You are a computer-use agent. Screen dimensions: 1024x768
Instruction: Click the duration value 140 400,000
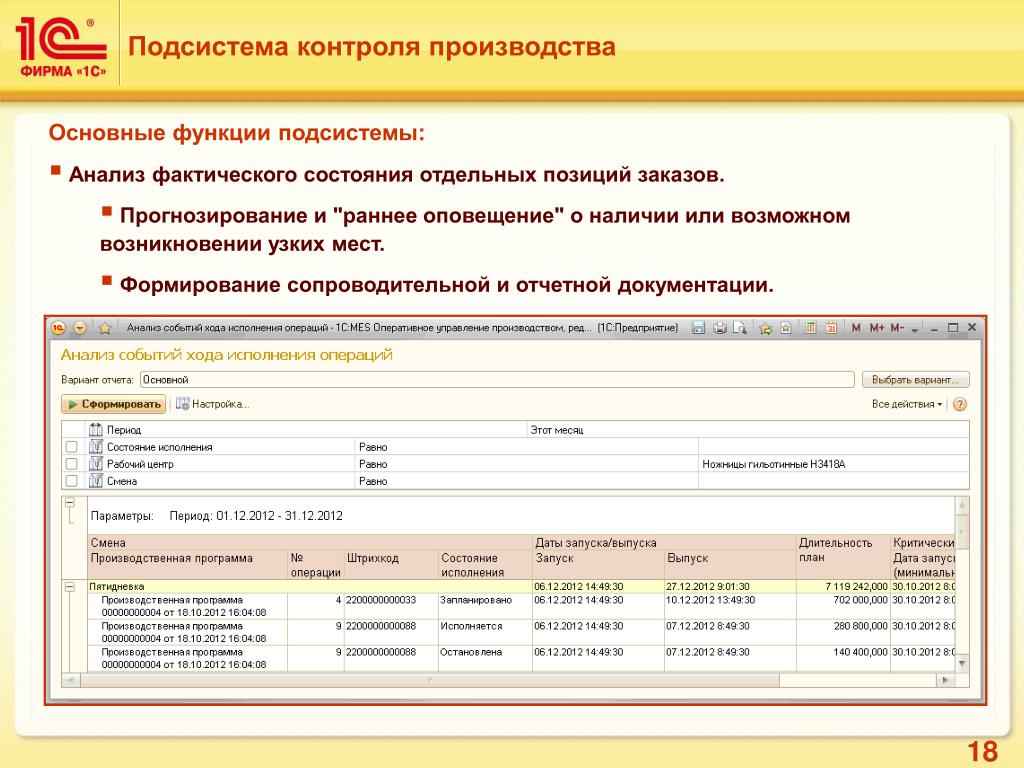point(861,652)
